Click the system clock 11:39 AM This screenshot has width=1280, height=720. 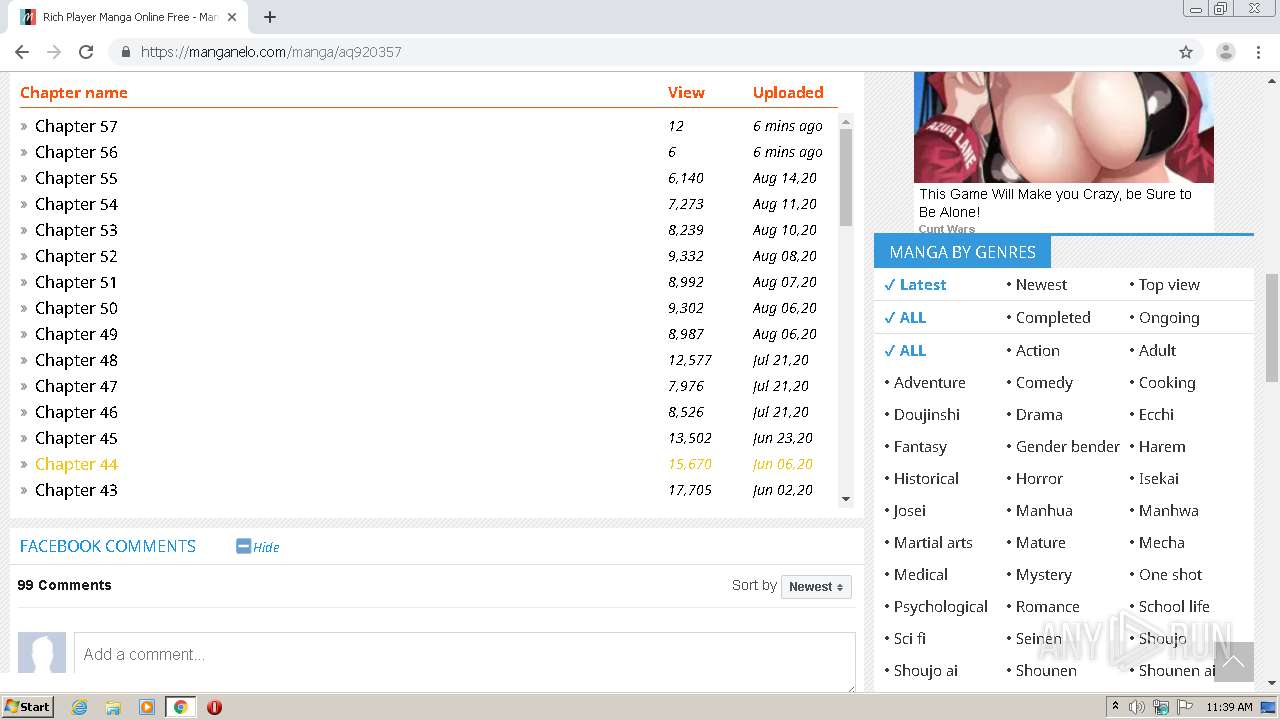pos(1229,707)
